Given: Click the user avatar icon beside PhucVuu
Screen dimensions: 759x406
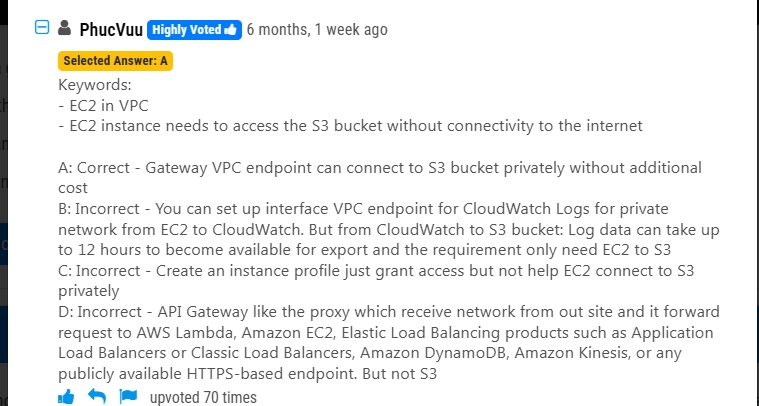Looking at the screenshot, I should coord(64,28).
